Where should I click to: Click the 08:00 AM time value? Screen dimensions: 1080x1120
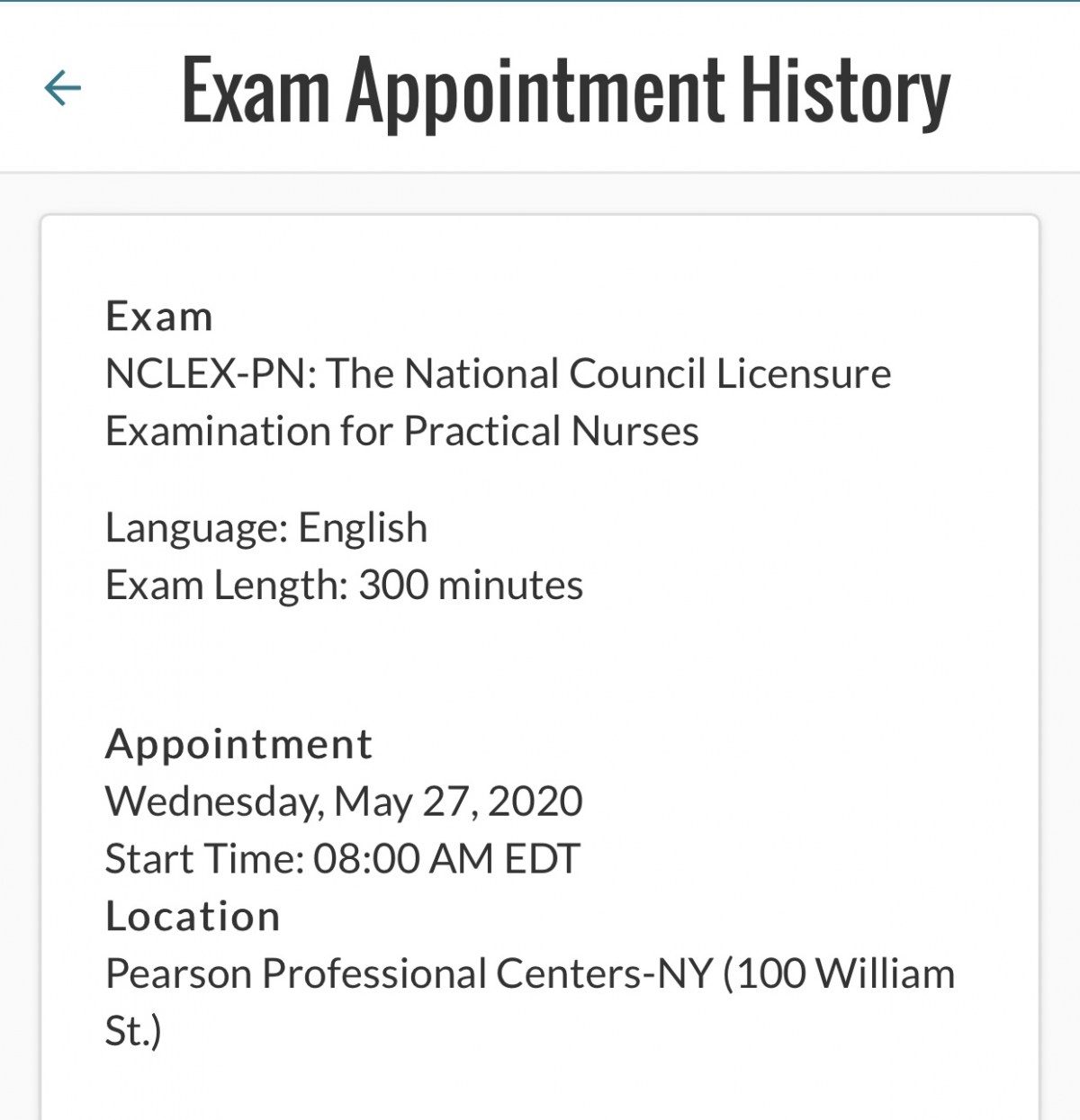coord(404,859)
